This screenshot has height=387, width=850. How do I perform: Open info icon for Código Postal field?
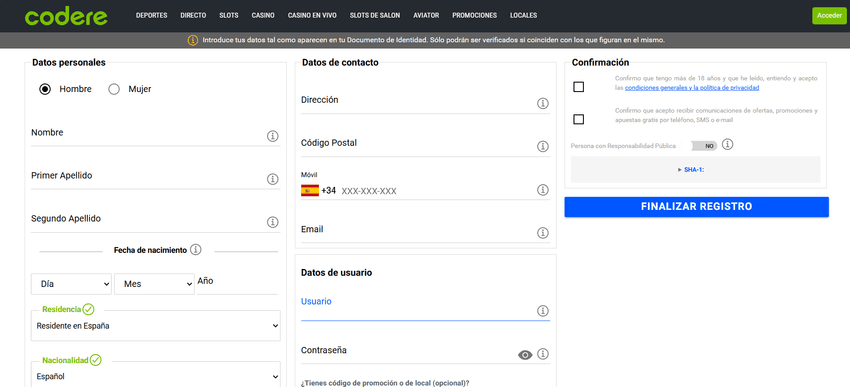(x=543, y=146)
